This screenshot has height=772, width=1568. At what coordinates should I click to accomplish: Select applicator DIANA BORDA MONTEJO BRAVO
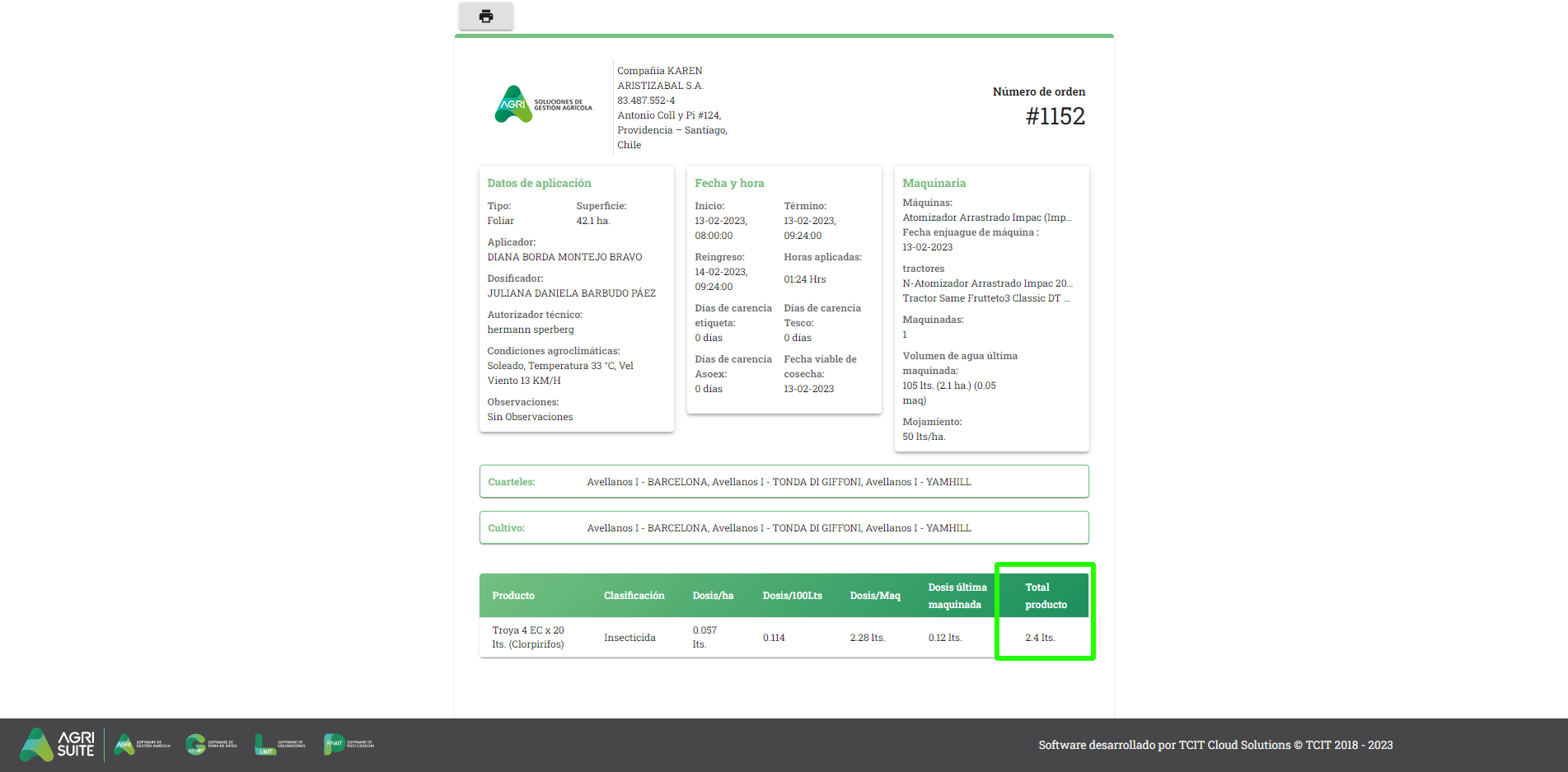coord(564,257)
